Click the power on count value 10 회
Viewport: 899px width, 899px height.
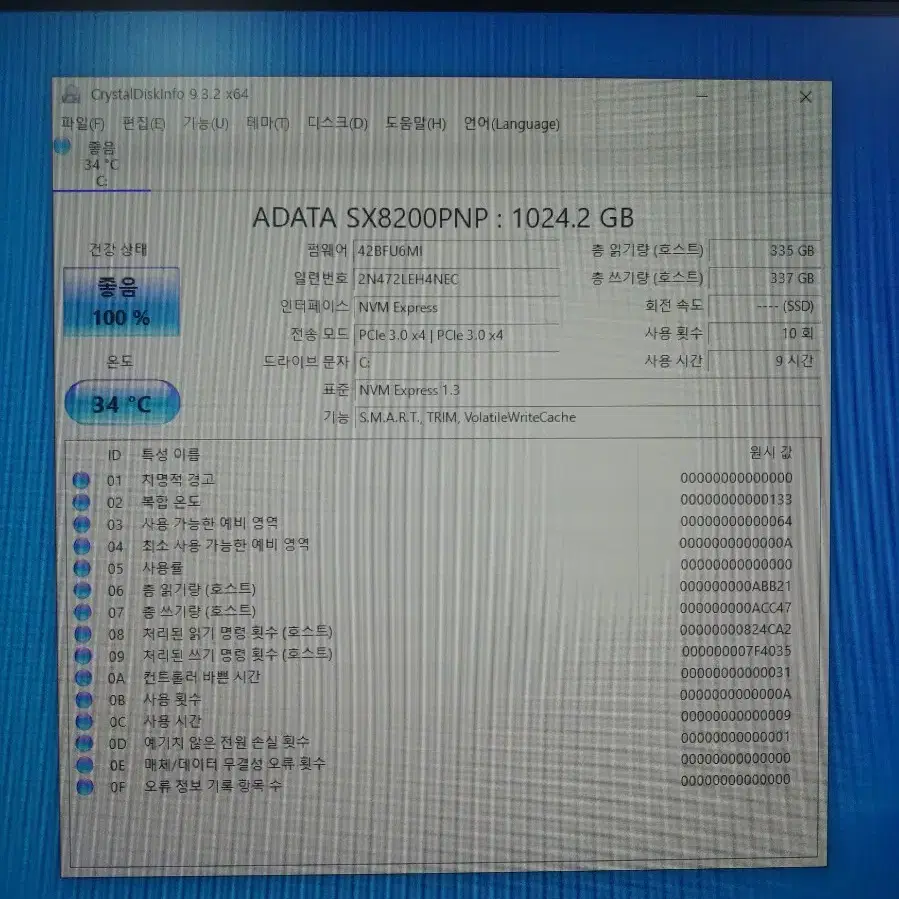click(764, 333)
